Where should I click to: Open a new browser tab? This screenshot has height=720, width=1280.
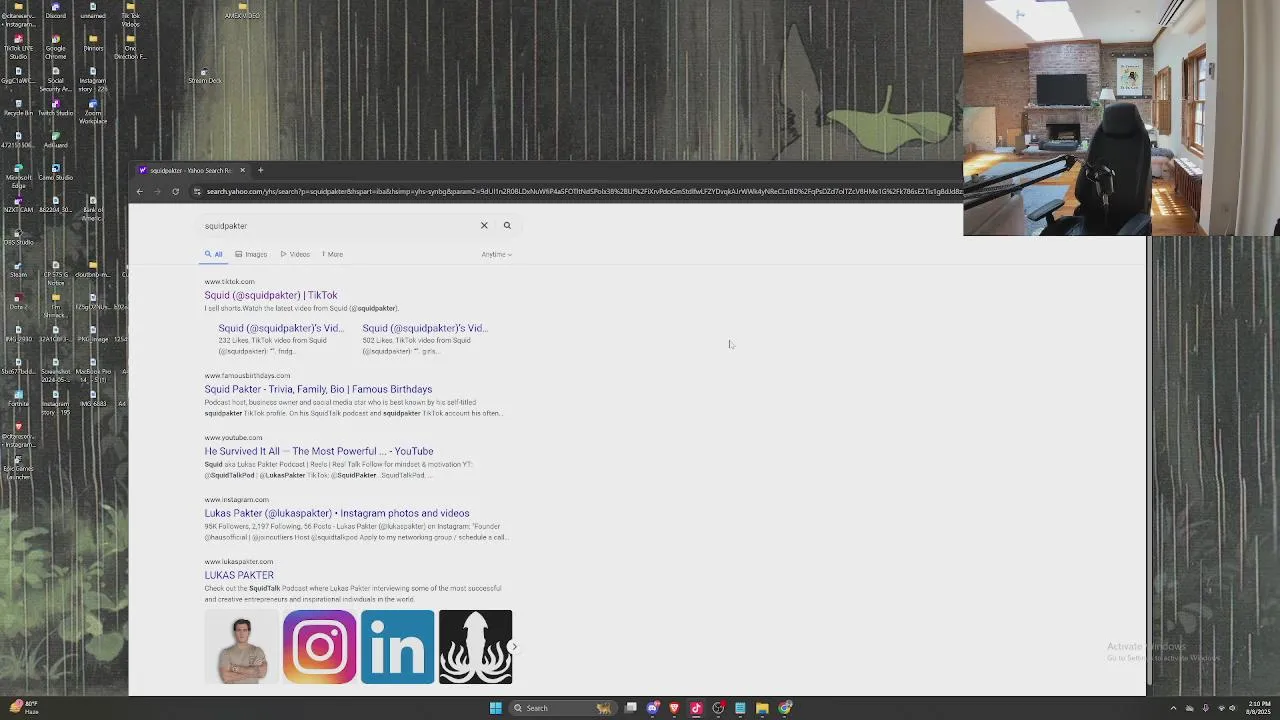point(260,170)
